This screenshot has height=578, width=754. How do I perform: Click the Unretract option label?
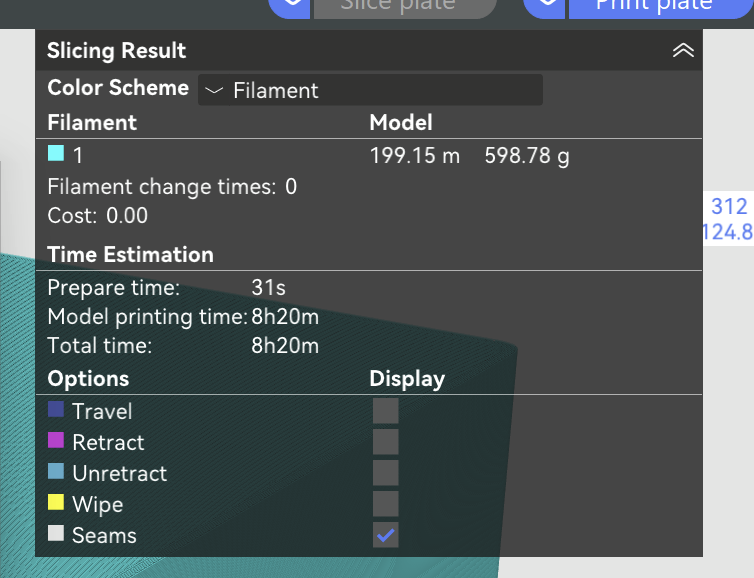pyautogui.click(x=119, y=474)
